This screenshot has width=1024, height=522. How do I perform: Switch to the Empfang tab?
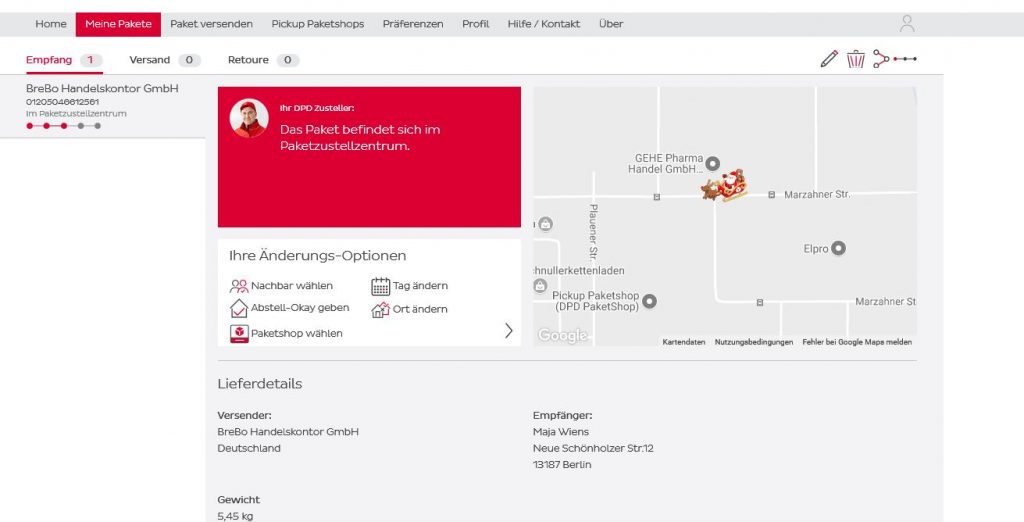(64, 60)
